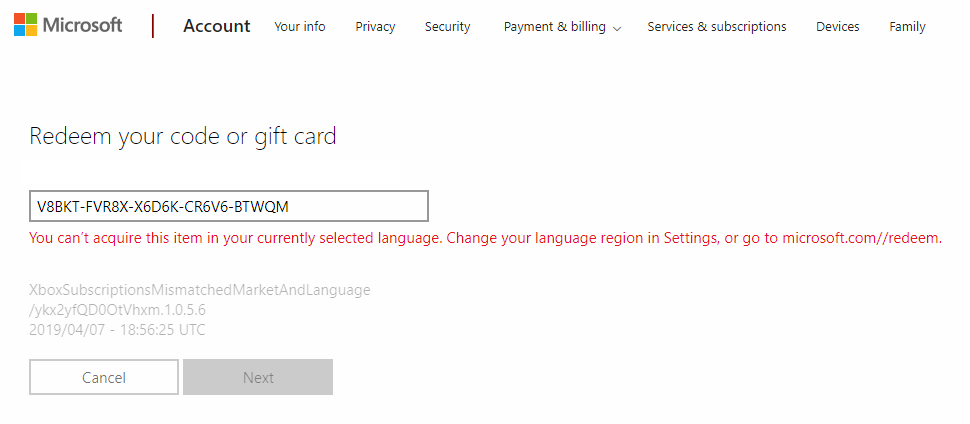This screenshot has width=970, height=424.
Task: Click the 2019/04/07 UTC timestamp text
Action: click(x=117, y=330)
